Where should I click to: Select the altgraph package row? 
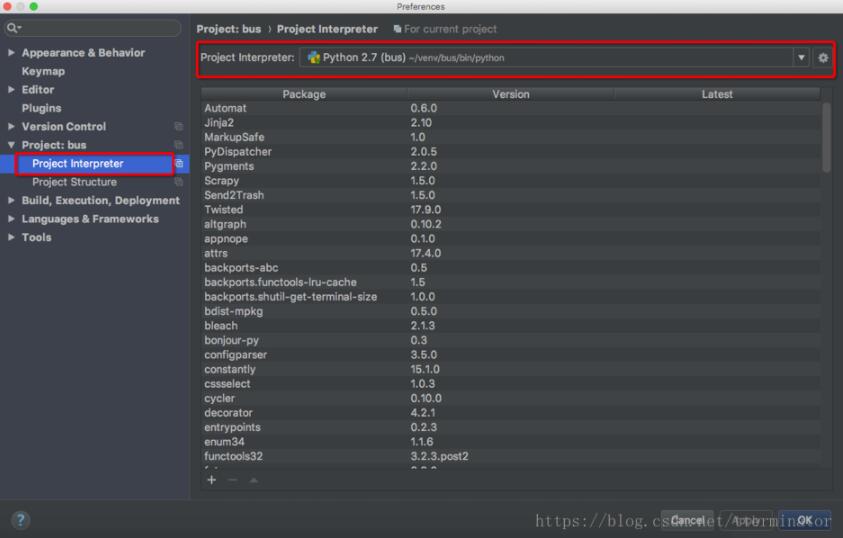pyautogui.click(x=511, y=224)
